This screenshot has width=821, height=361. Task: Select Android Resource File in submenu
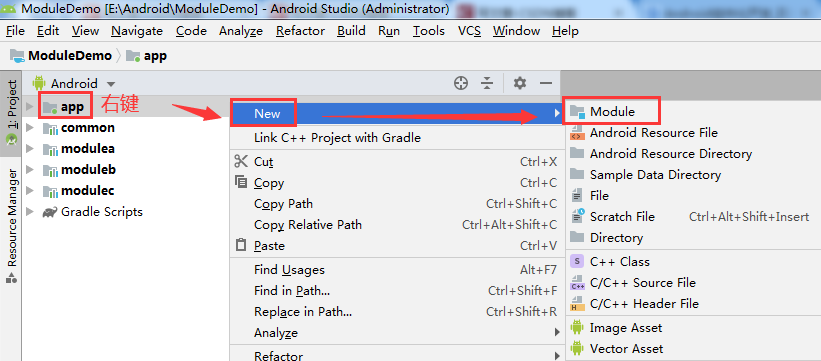pos(693,133)
